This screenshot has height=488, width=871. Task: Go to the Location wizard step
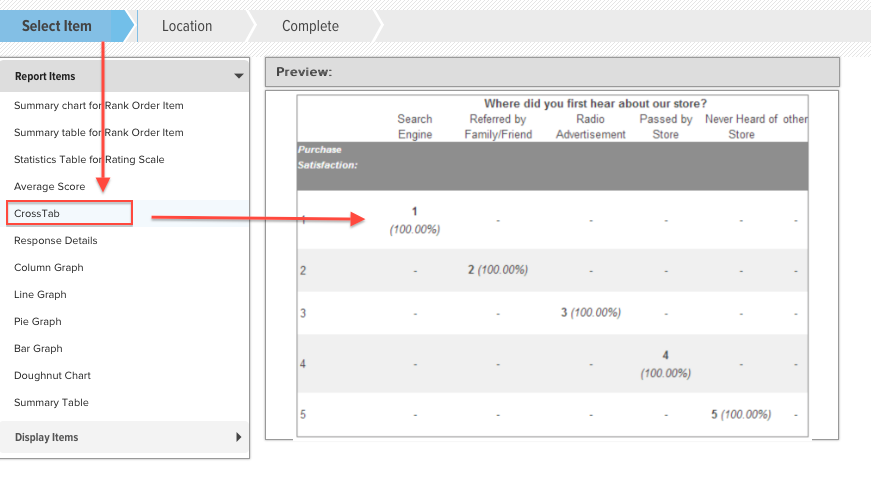187,26
